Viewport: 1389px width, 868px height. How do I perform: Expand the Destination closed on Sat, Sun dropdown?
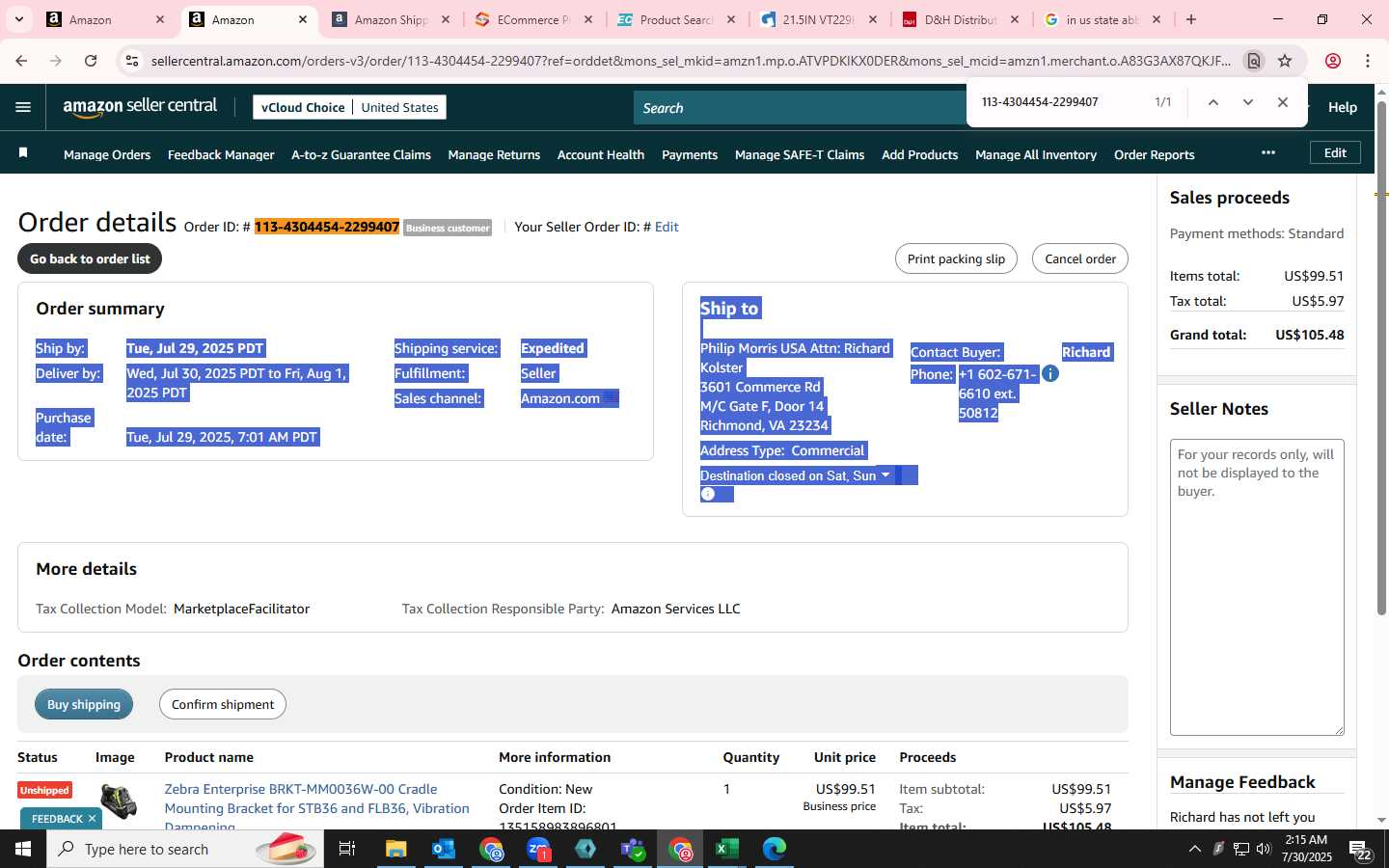(x=885, y=475)
